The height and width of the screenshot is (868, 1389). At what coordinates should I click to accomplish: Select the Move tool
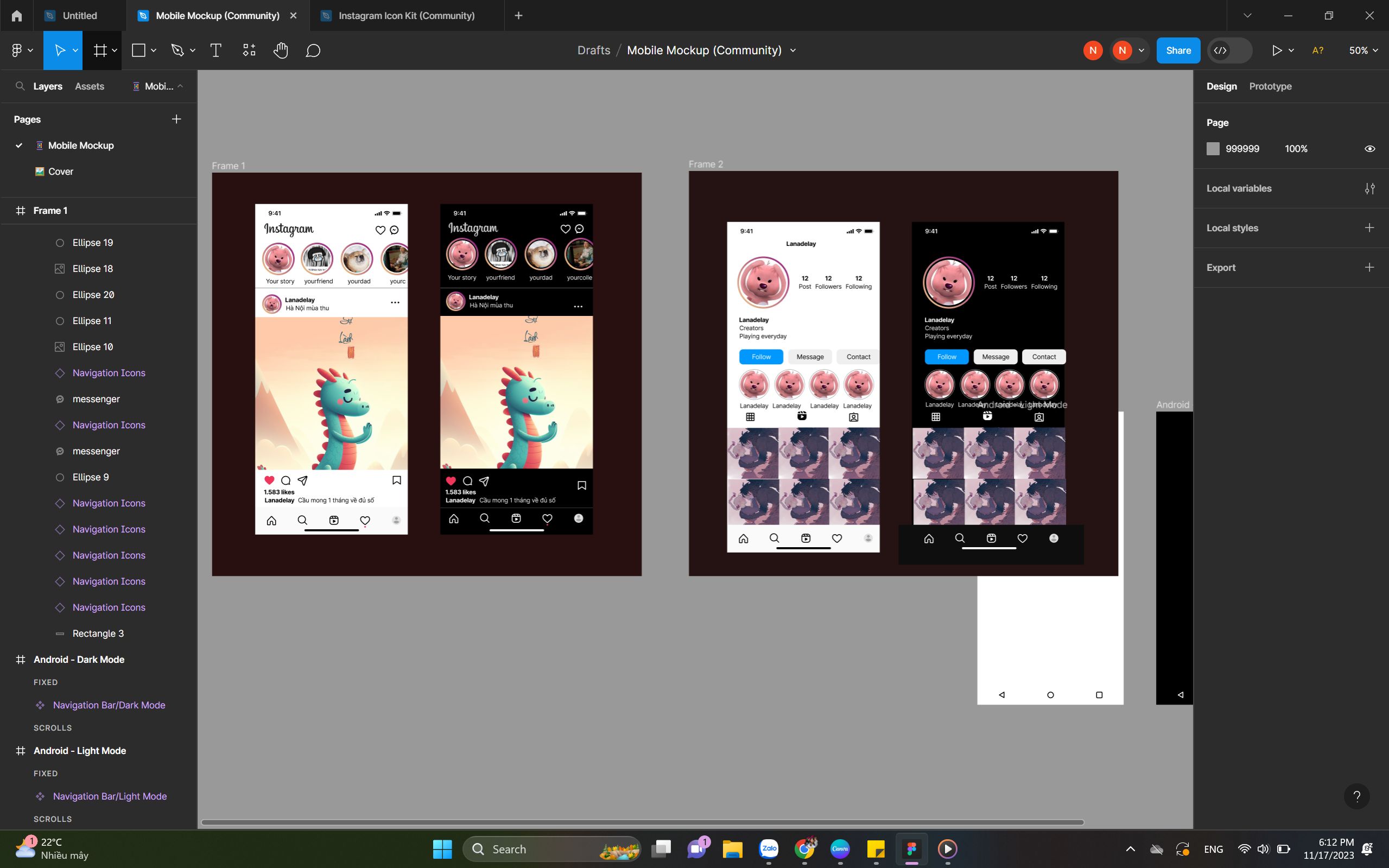click(x=60, y=50)
